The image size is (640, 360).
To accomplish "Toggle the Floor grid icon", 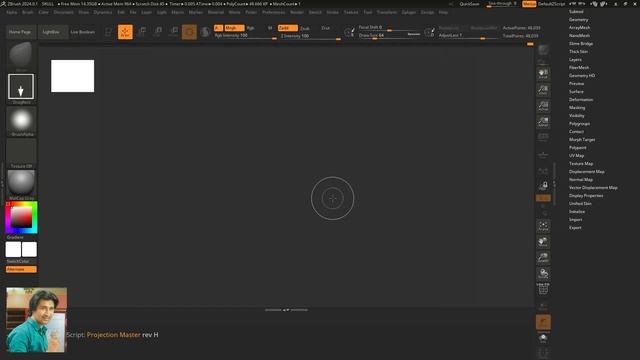I will (x=543, y=155).
